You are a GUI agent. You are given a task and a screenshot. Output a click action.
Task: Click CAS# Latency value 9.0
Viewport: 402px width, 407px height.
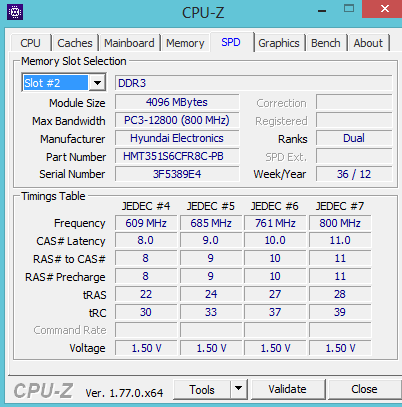[x=211, y=240]
